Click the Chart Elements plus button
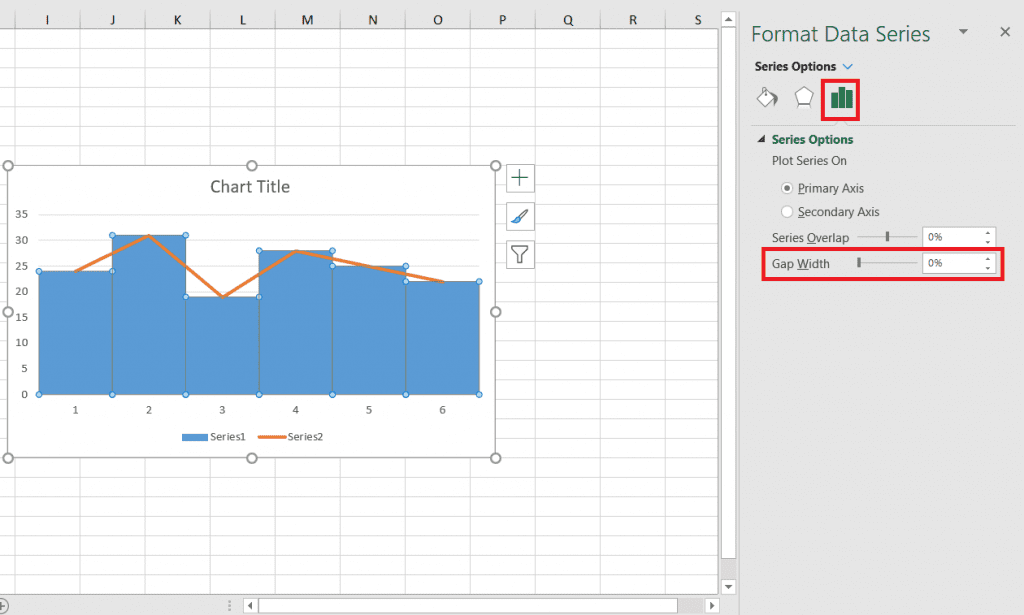This screenshot has width=1024, height=615. pyautogui.click(x=520, y=178)
